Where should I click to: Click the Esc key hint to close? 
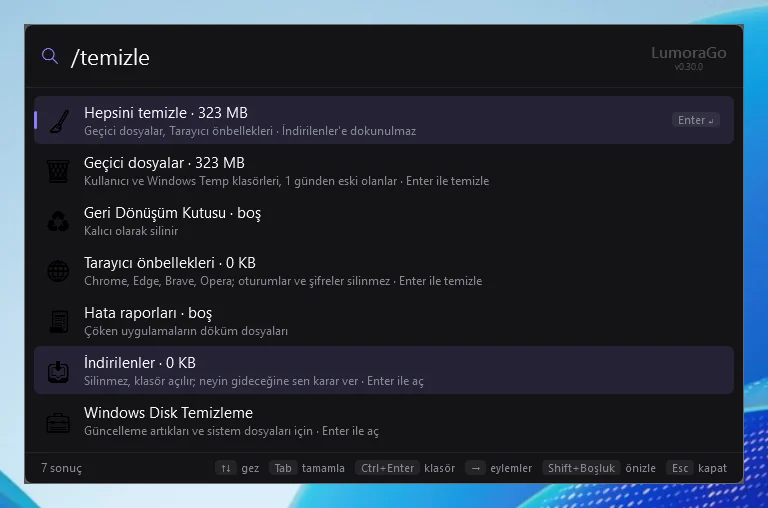pos(679,468)
